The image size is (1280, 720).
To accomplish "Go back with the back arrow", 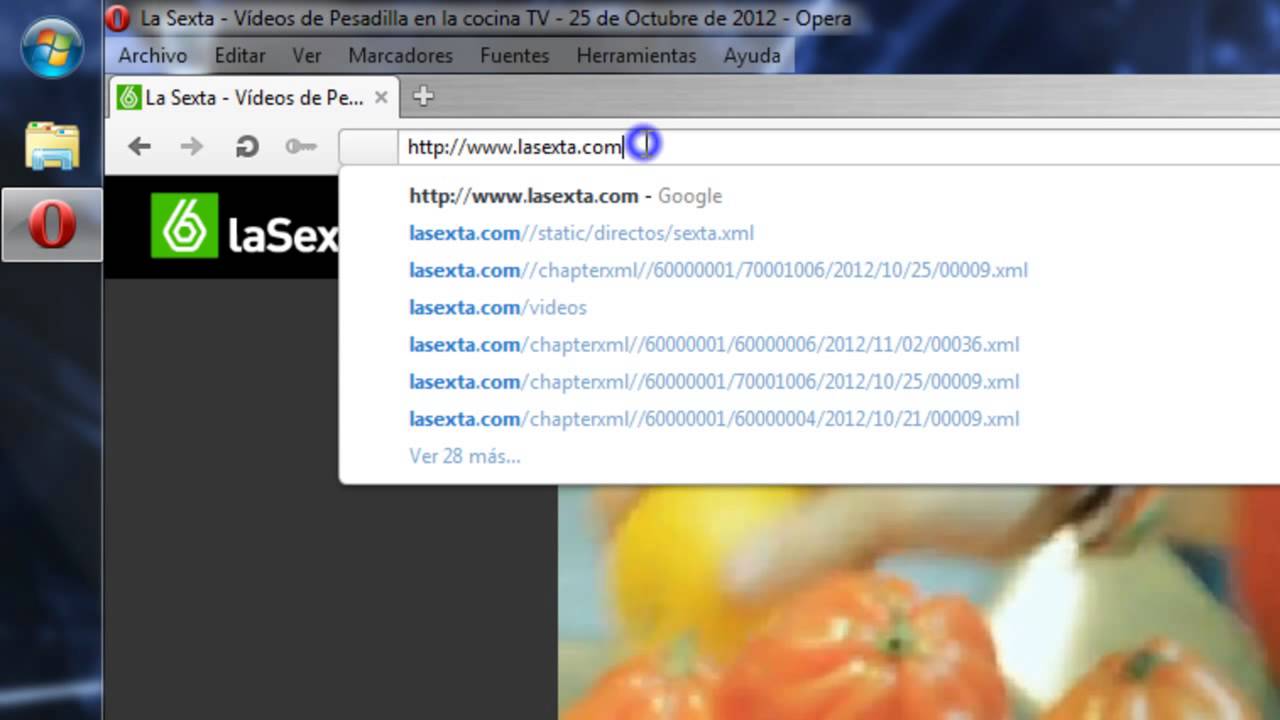I will 139,147.
